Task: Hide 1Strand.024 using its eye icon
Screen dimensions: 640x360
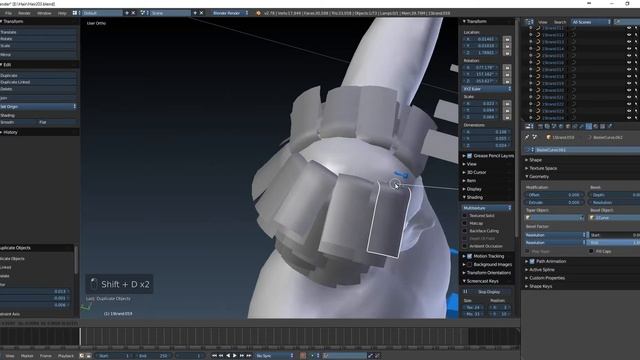Action: pos(629,118)
